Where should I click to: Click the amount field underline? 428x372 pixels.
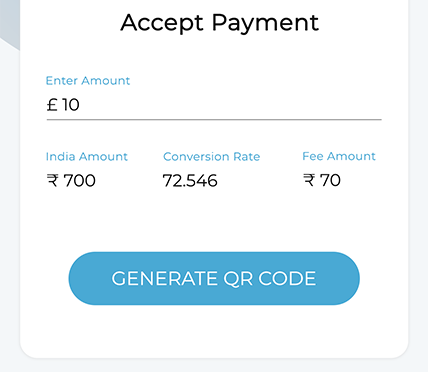pyautogui.click(x=214, y=119)
